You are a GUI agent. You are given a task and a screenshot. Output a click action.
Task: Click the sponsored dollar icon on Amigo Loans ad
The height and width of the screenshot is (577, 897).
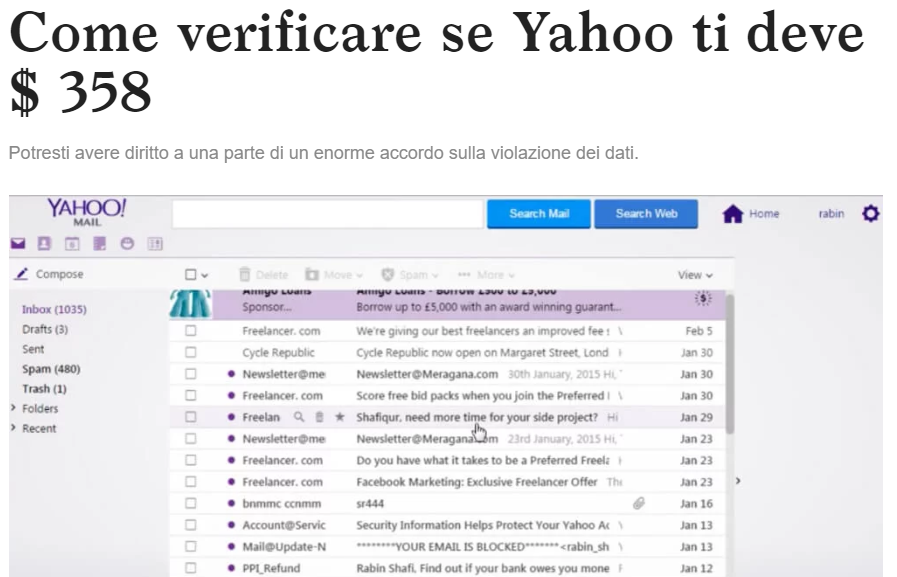[x=703, y=299]
